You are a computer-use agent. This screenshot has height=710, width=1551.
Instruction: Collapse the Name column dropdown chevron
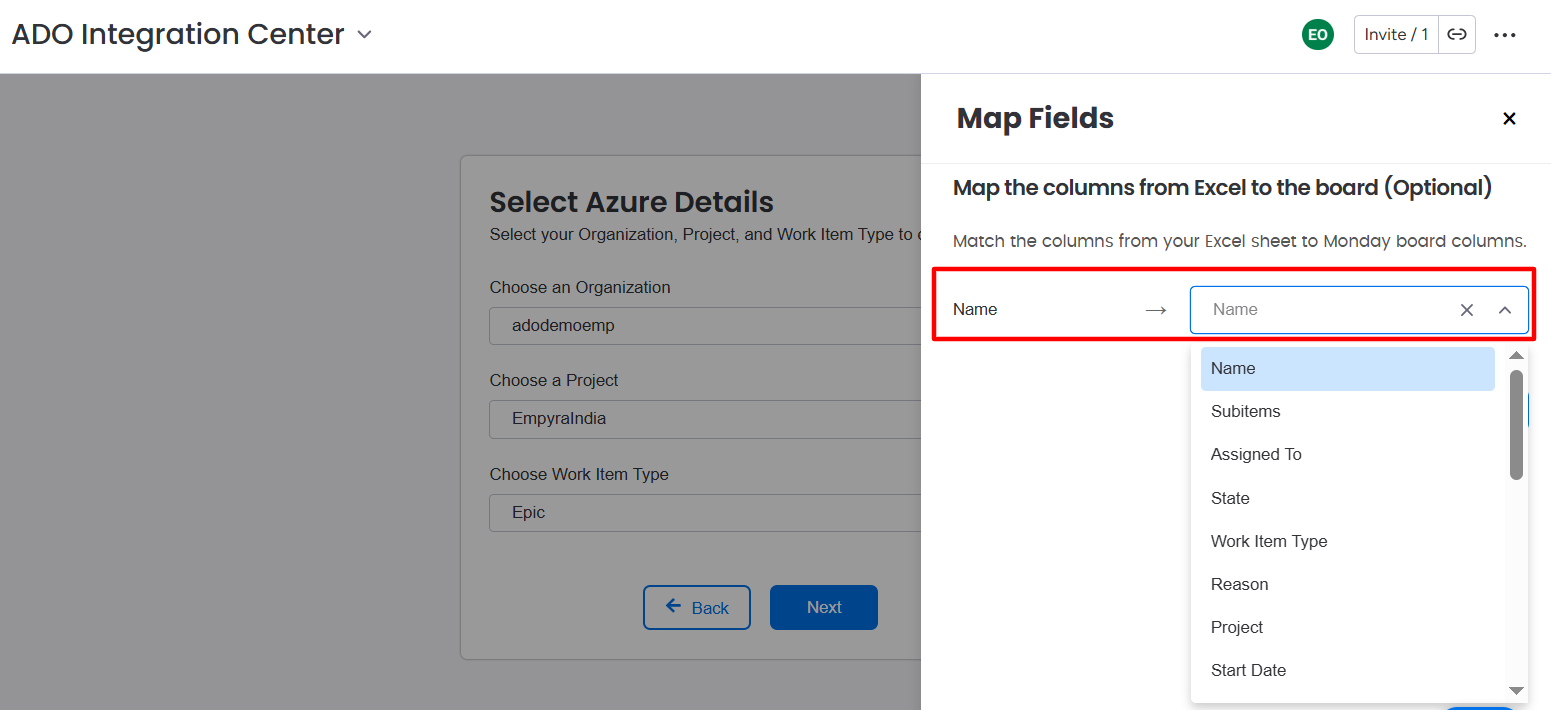(1505, 310)
